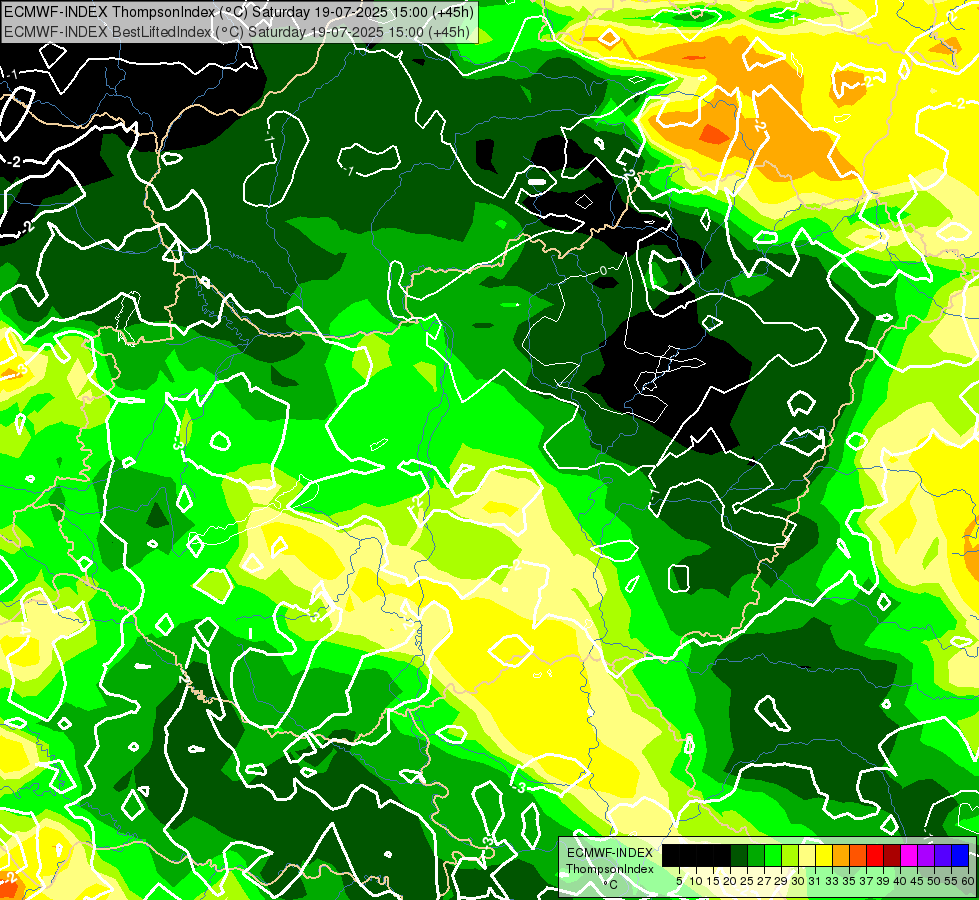Pick the bright red legend swatch (37-39)
This screenshot has height=900, width=979.
(x=875, y=855)
